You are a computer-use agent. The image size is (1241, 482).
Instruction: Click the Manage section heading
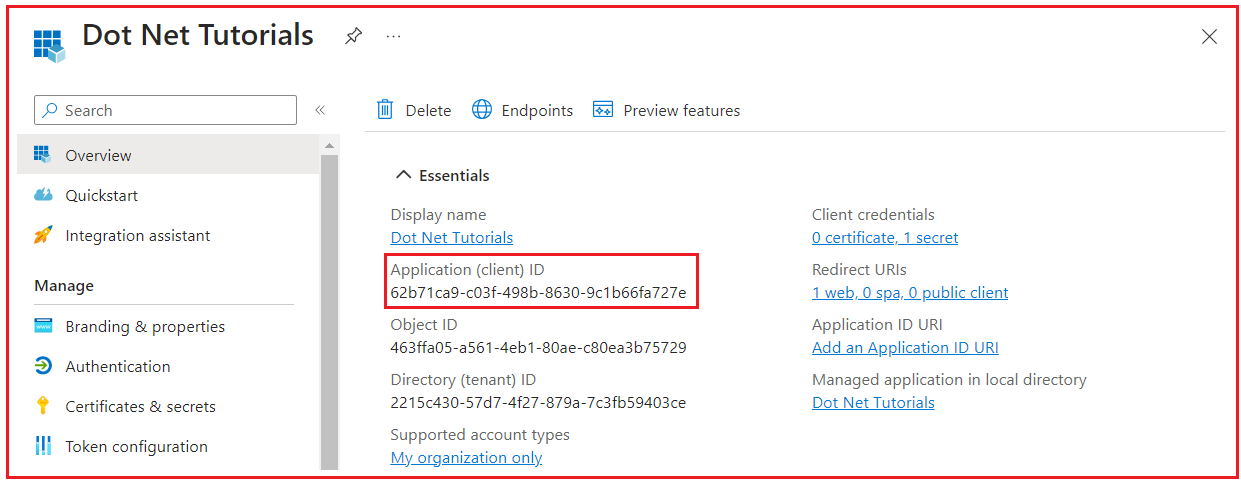pyautogui.click(x=64, y=286)
